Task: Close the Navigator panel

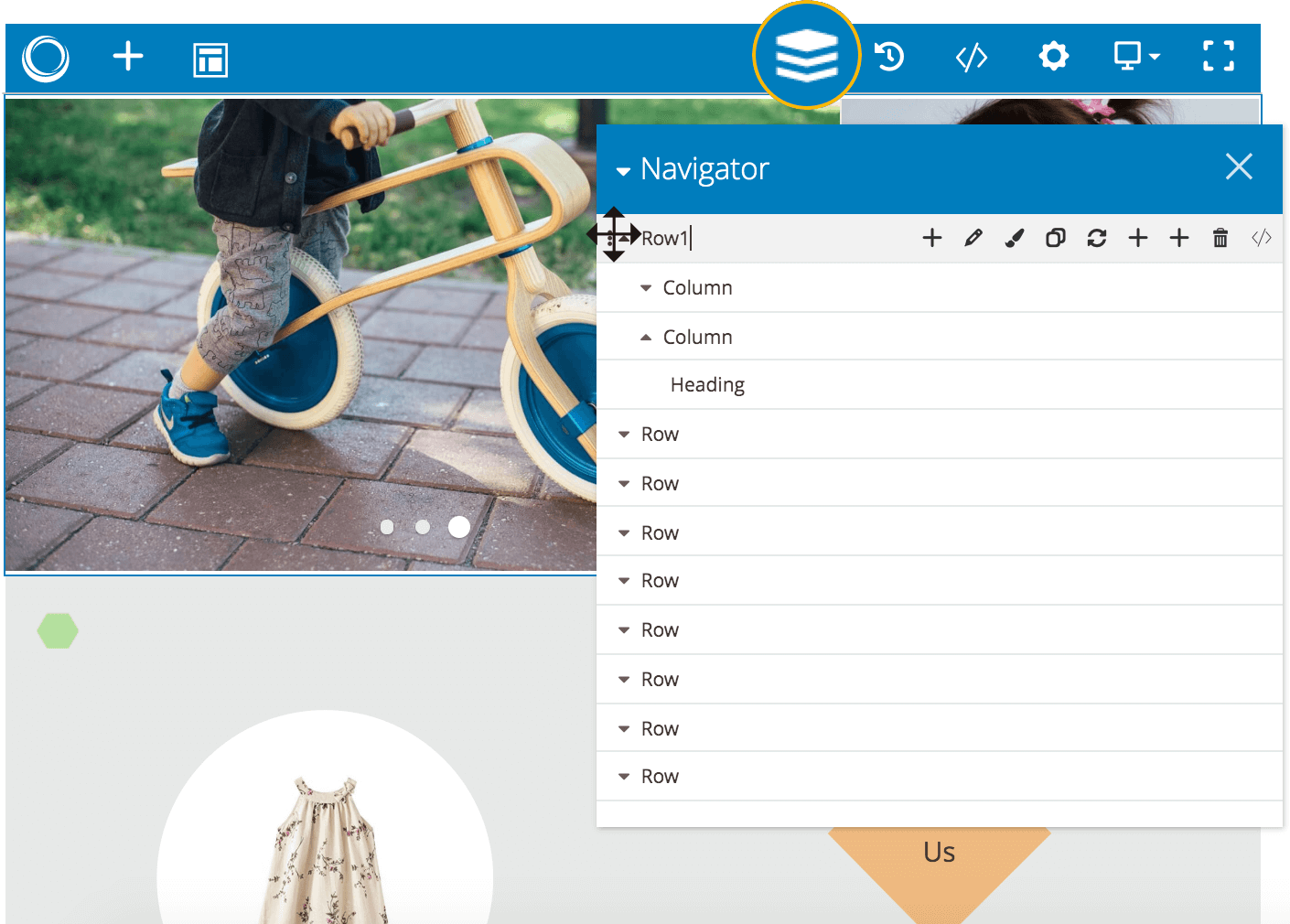Action: coord(1239,167)
